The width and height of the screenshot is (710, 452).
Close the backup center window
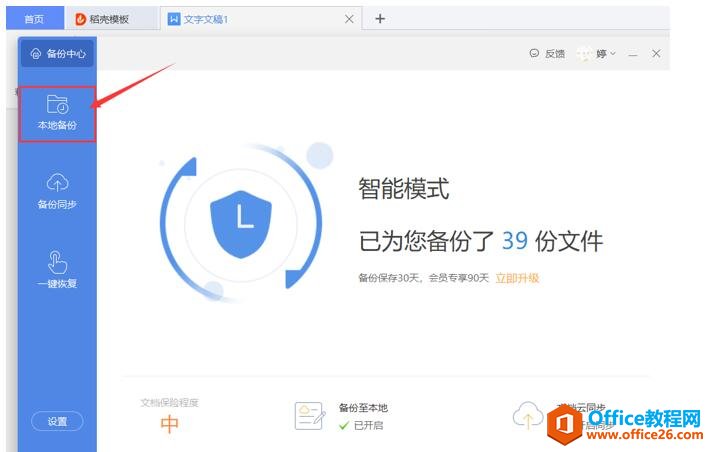(656, 53)
